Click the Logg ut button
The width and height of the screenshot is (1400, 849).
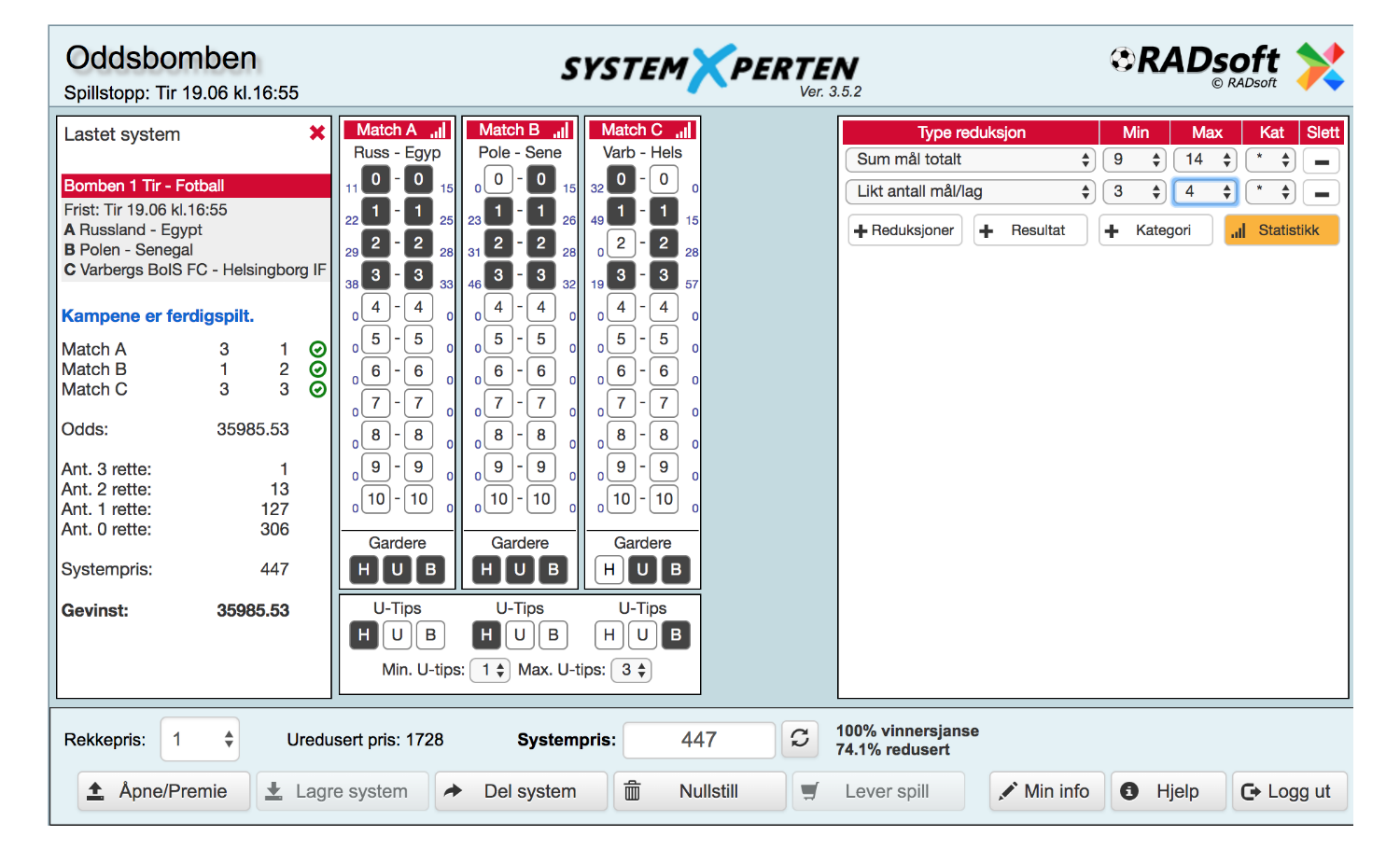click(x=1289, y=791)
